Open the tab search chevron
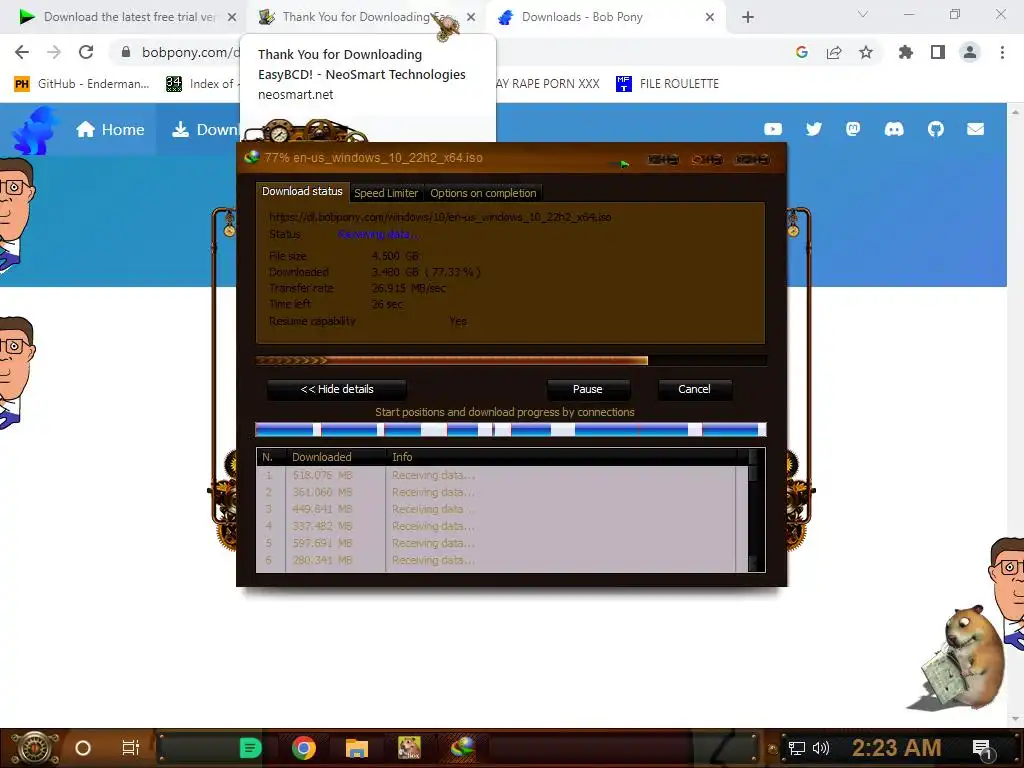1024x768 pixels. point(863,14)
